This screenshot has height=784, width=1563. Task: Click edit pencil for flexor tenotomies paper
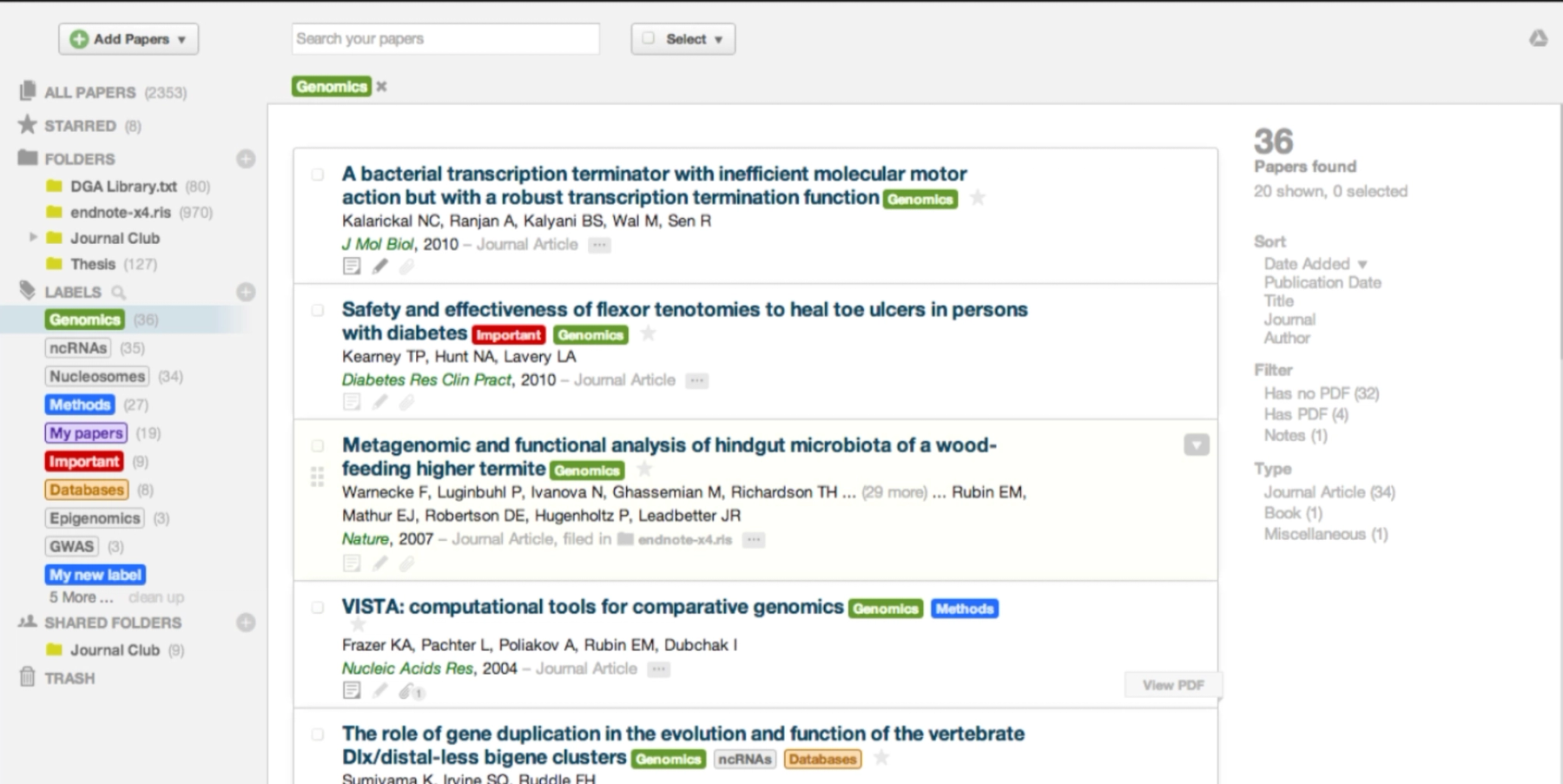coord(379,401)
